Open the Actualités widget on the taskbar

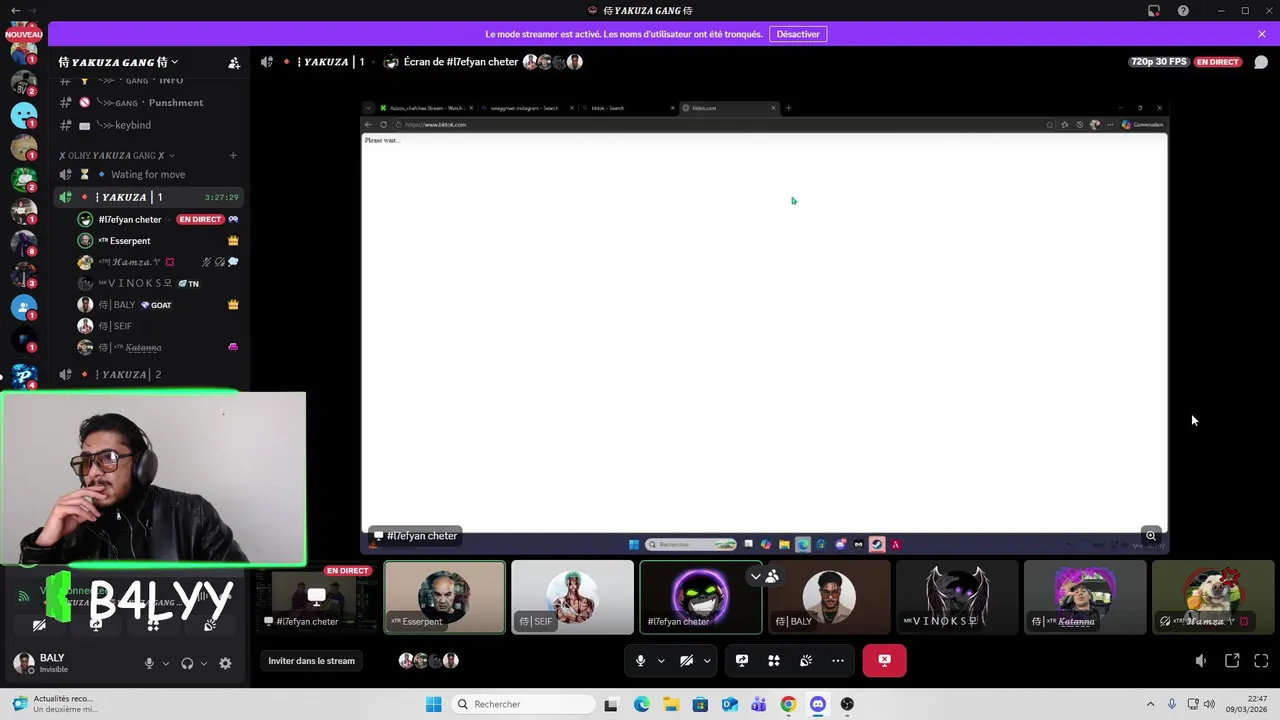click(56, 704)
